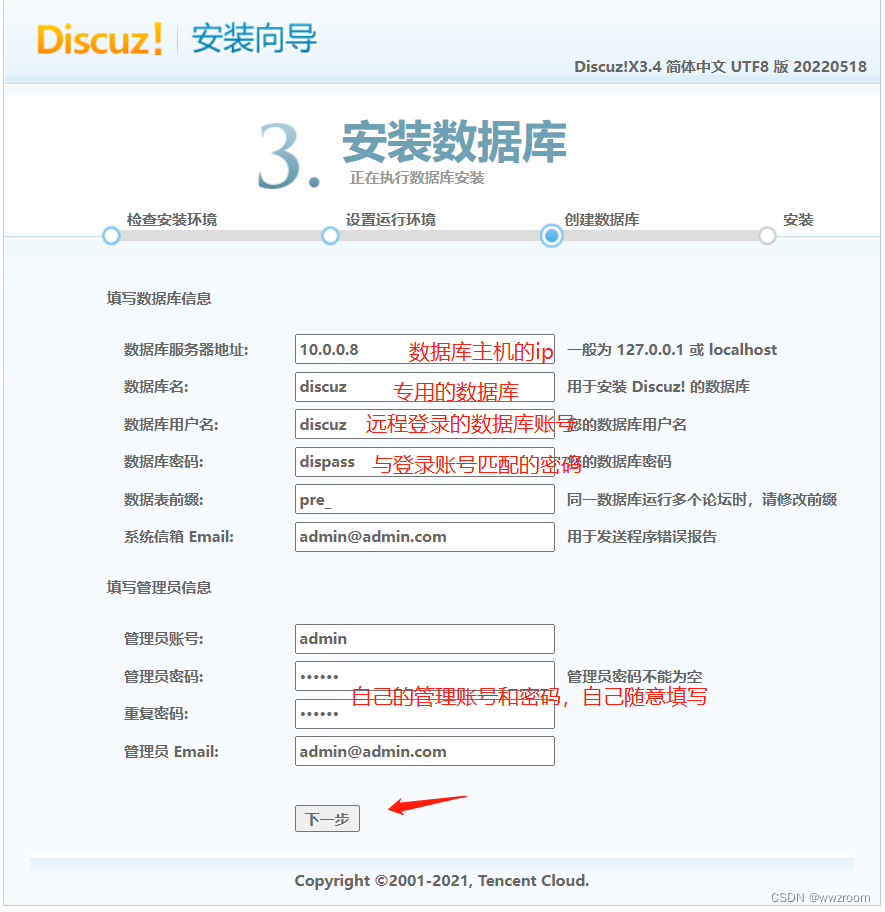Click the 数据库用户名 username field
This screenshot has width=885, height=912.
[x=424, y=424]
